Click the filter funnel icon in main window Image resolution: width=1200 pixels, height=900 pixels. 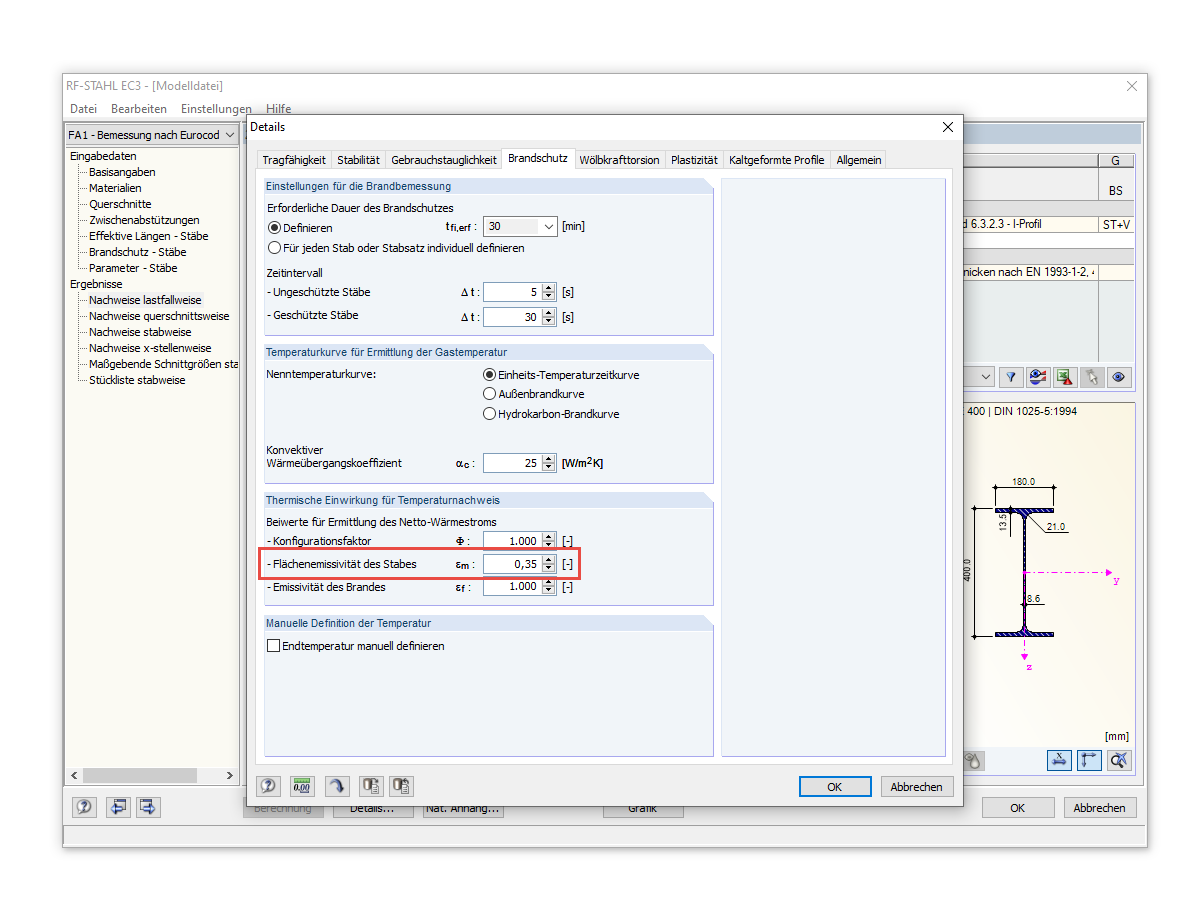(1011, 377)
